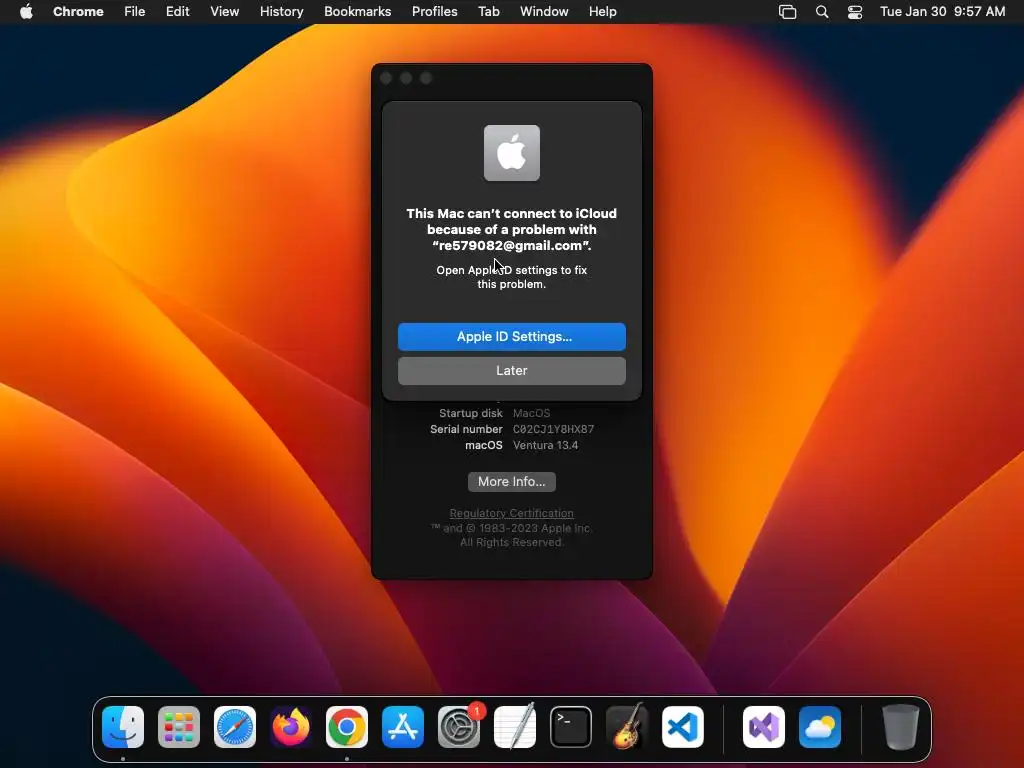1024x768 pixels.
Task: Launch Firefox from the Dock
Action: pyautogui.click(x=291, y=727)
